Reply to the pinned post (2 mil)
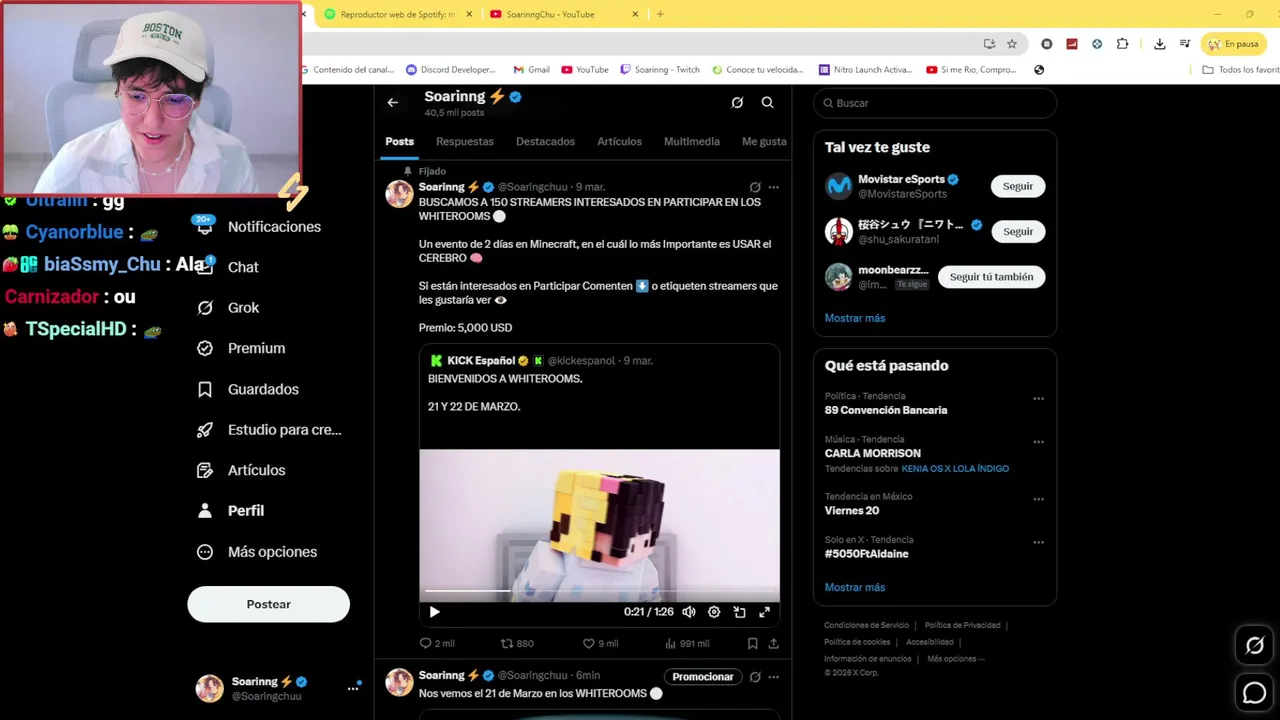This screenshot has width=1280, height=720. 437,644
